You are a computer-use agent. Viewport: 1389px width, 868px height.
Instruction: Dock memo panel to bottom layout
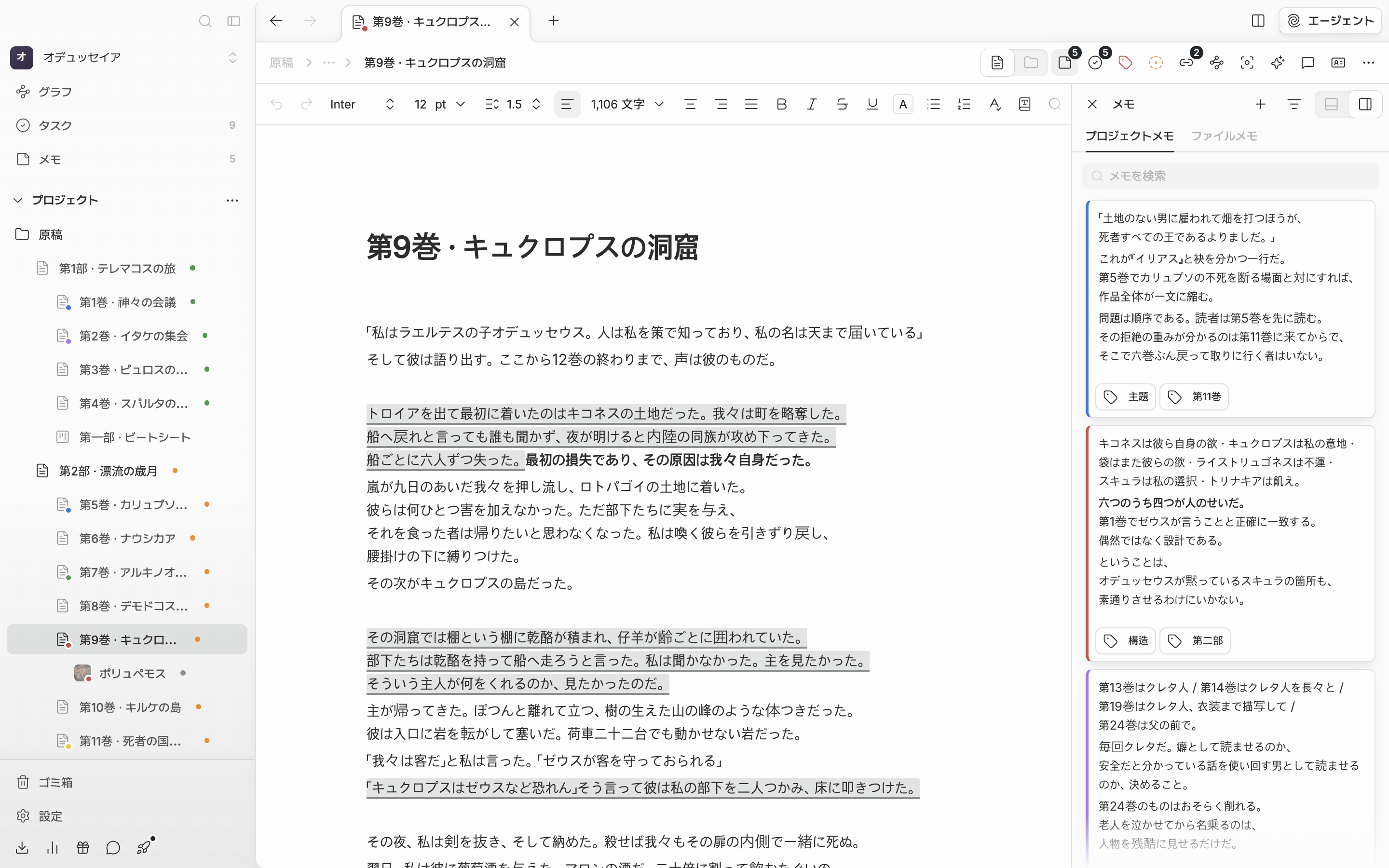1332,105
